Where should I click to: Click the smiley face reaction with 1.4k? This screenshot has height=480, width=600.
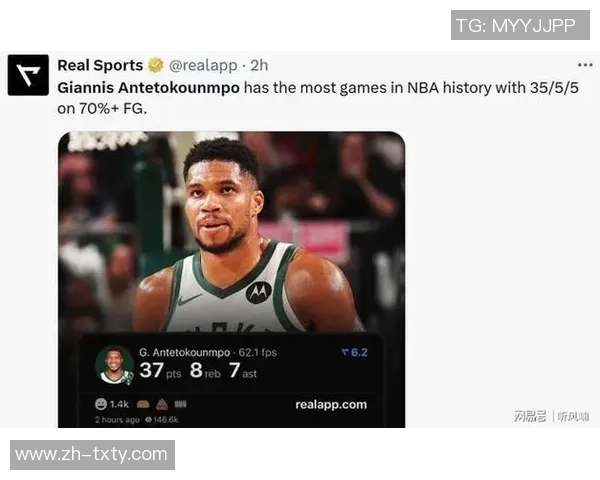point(101,404)
